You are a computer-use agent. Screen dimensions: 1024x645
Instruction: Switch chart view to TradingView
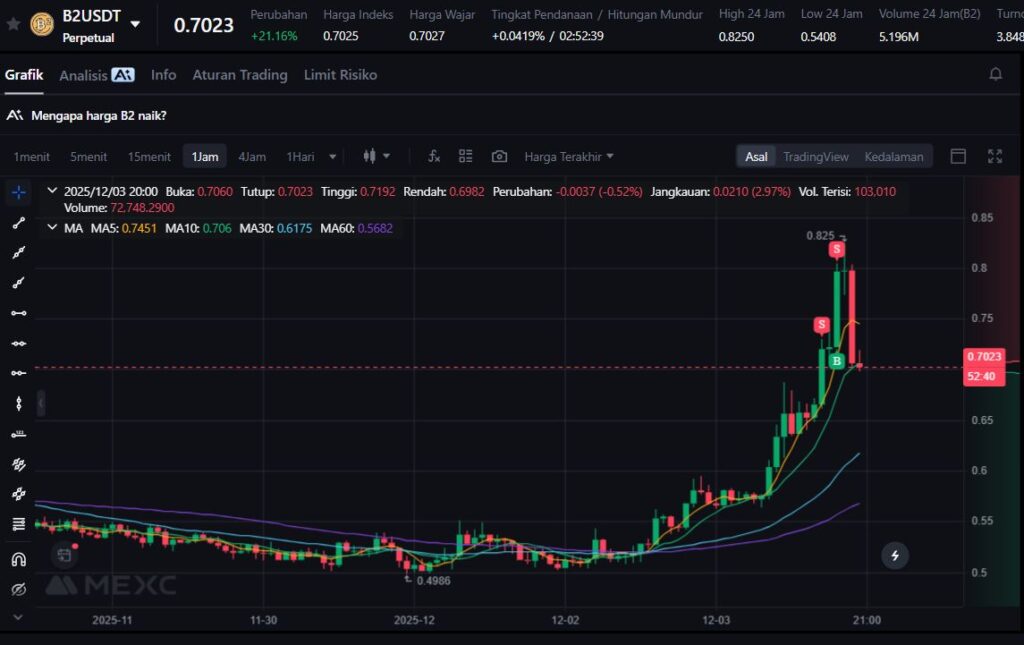[815, 156]
